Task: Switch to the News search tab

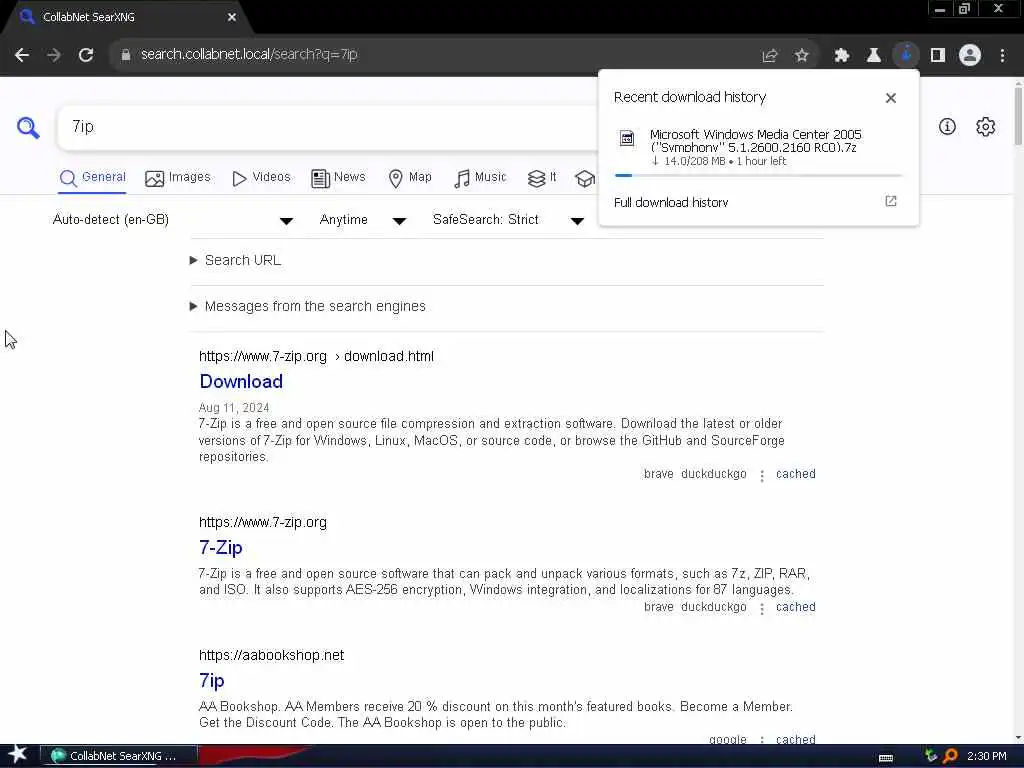Action: [338, 178]
